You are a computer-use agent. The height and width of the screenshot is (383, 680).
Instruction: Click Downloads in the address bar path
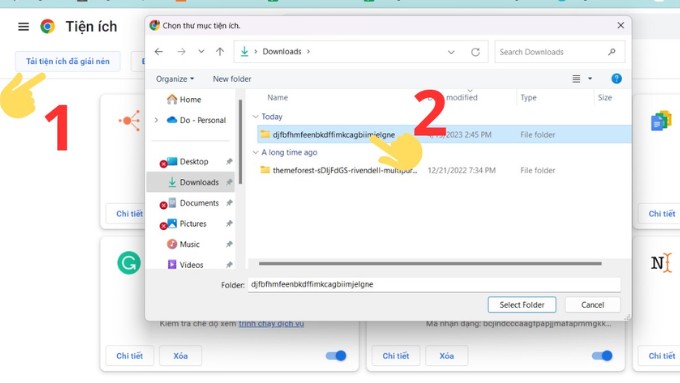coord(282,52)
